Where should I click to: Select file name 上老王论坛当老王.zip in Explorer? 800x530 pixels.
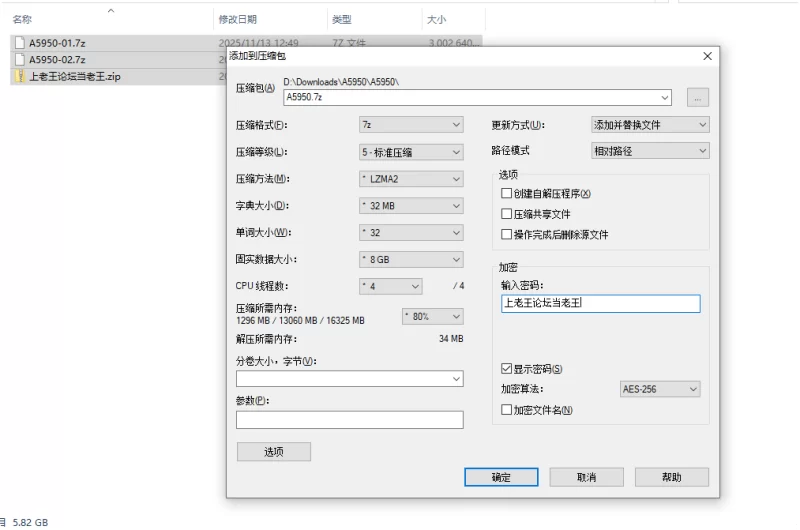click(x=75, y=77)
